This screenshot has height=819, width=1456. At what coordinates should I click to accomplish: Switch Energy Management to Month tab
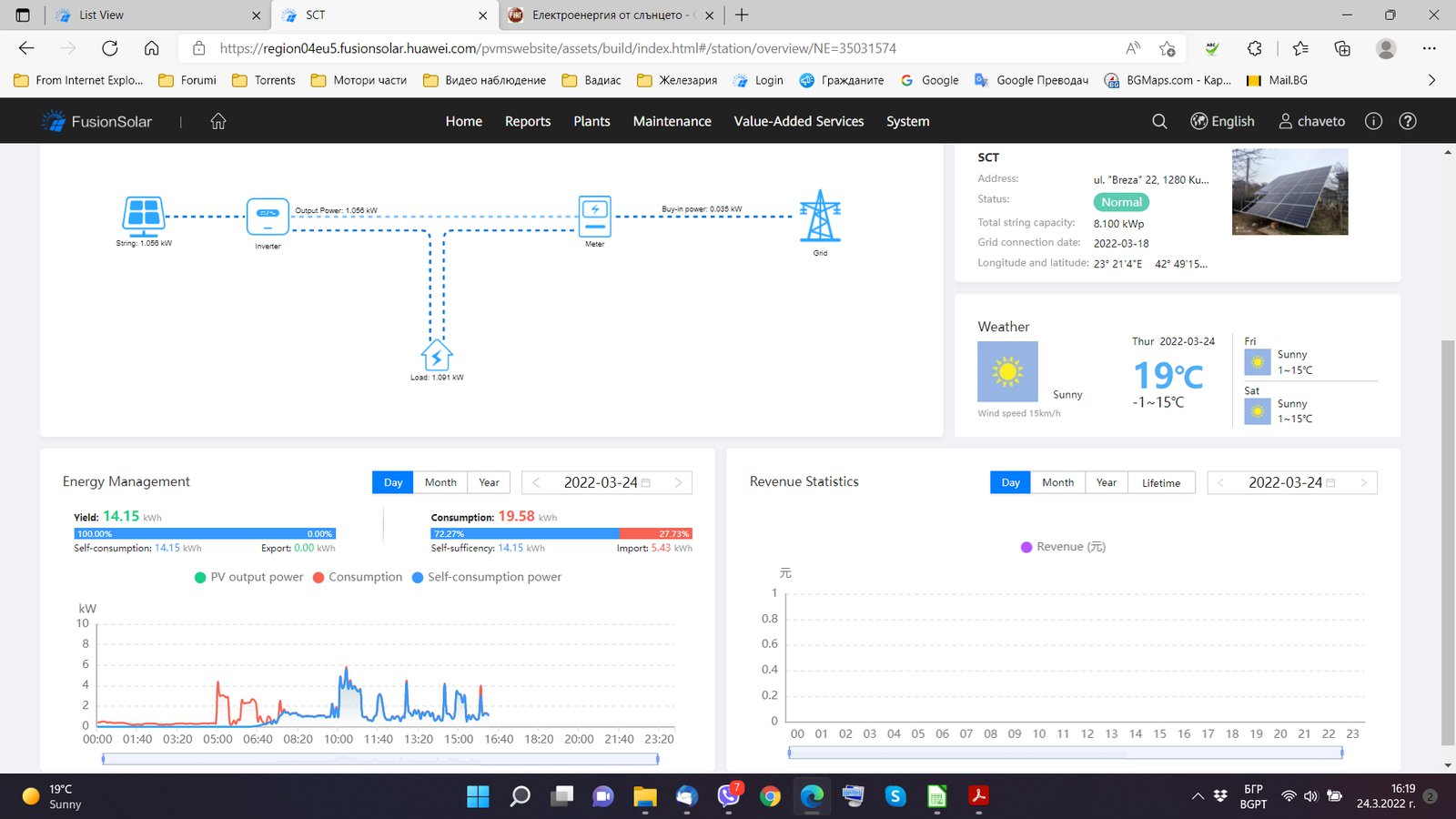440,482
